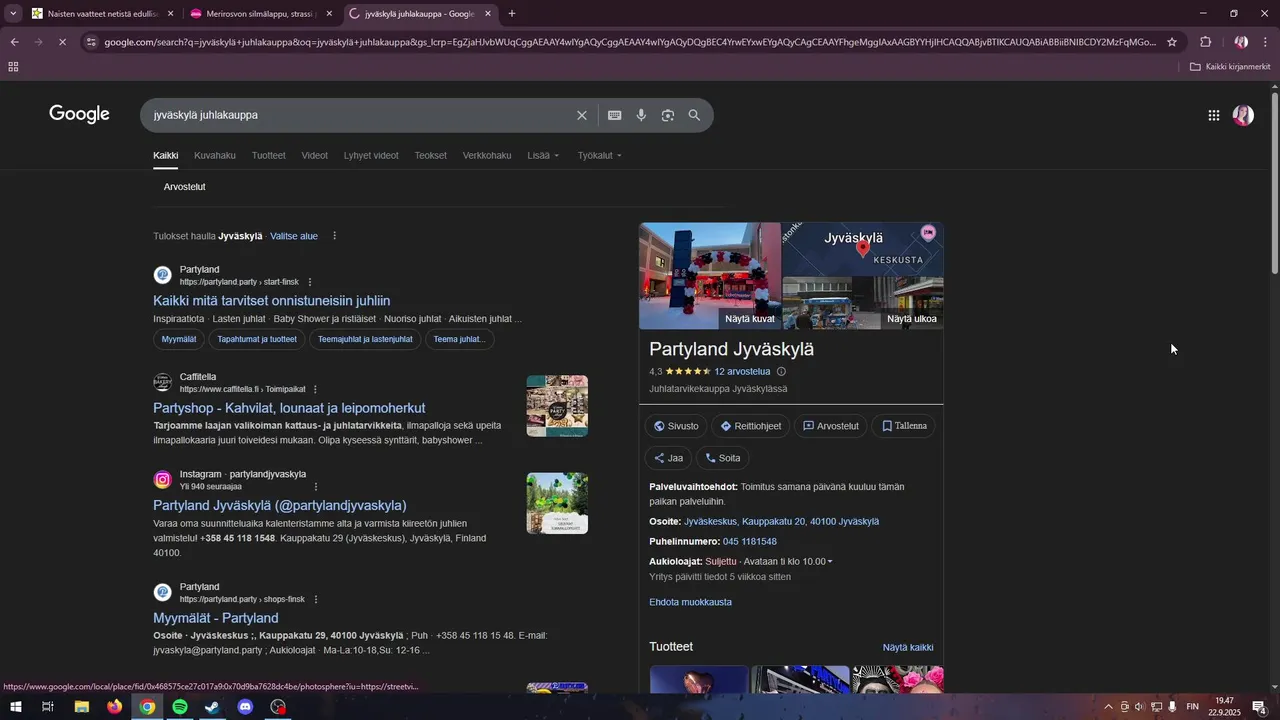1280x720 pixels.
Task: Click Ehdota muokkausta link
Action: pos(690,602)
